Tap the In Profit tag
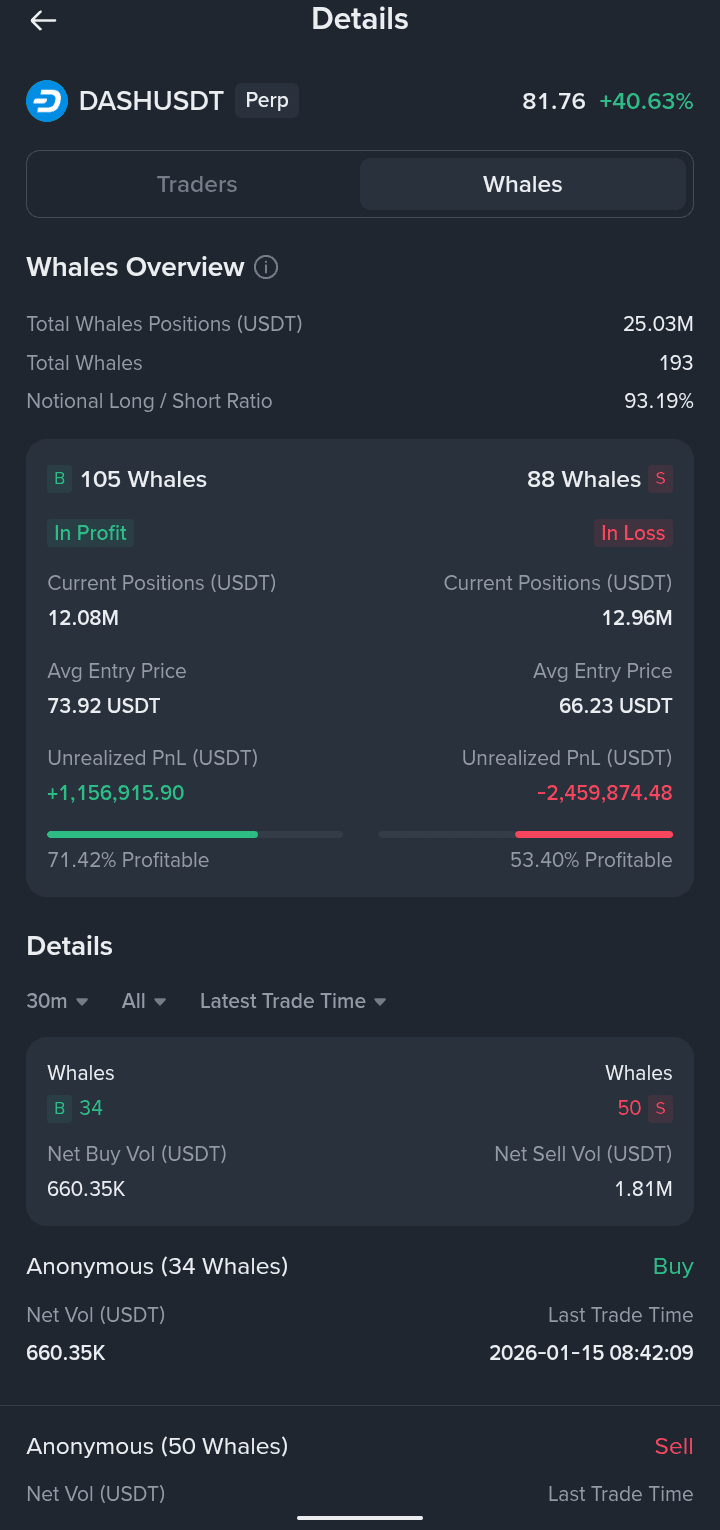Image resolution: width=720 pixels, height=1530 pixels. click(90, 533)
